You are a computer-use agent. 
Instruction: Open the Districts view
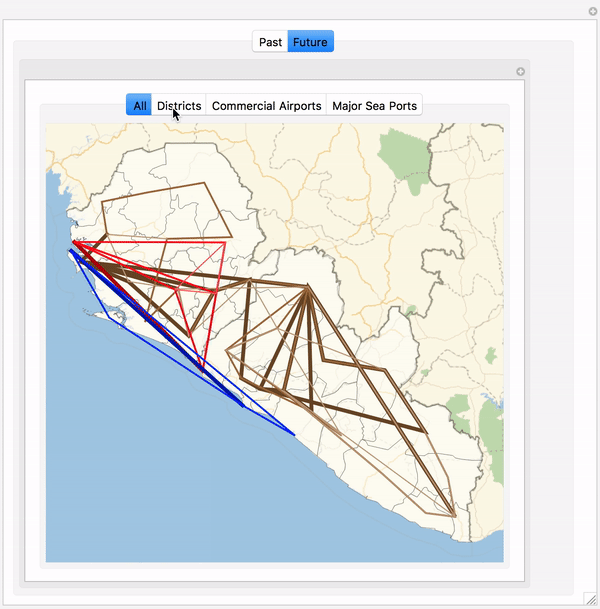pyautogui.click(x=179, y=105)
